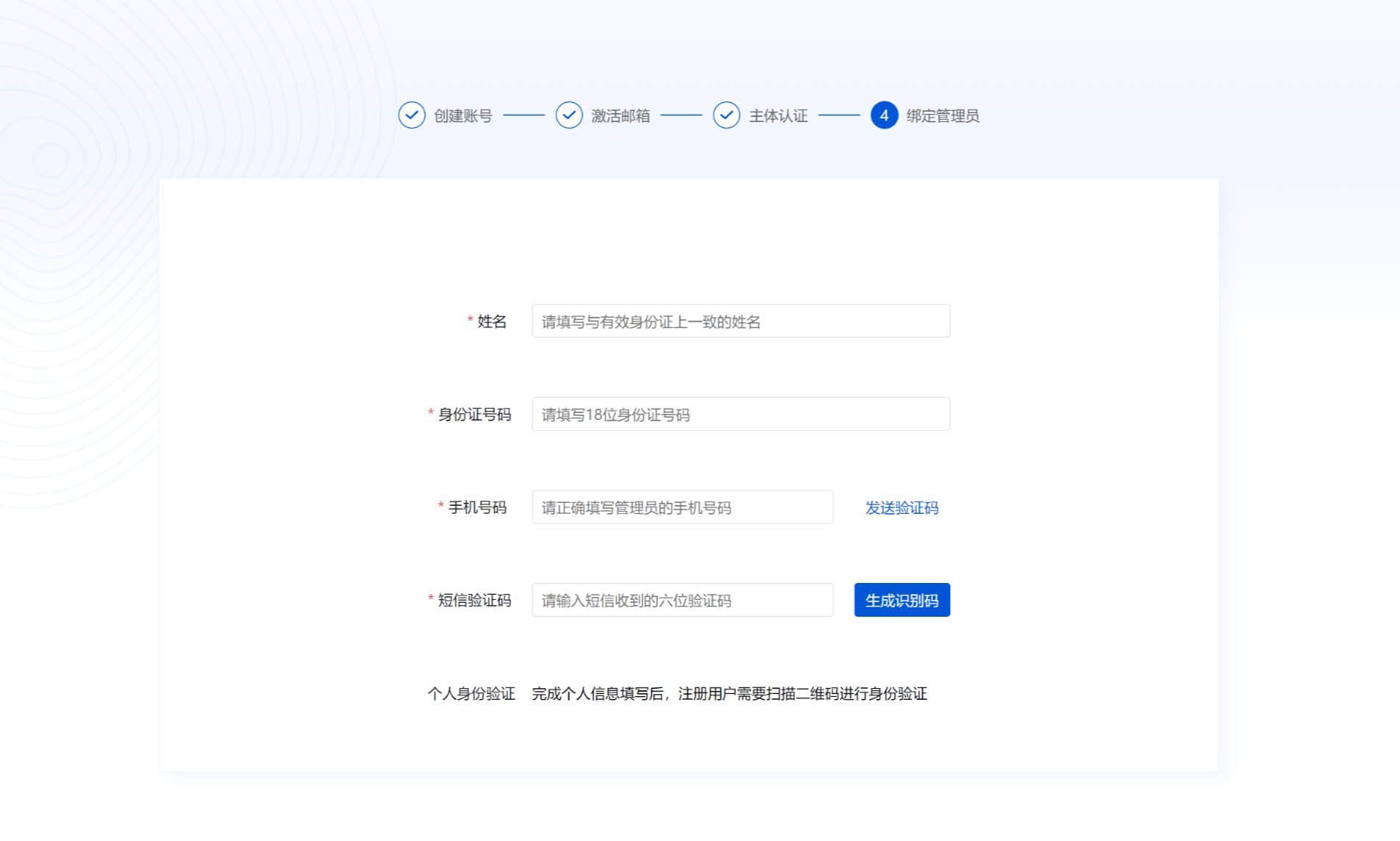Click the blue step 4 circle
1400x841 pixels.
(884, 115)
